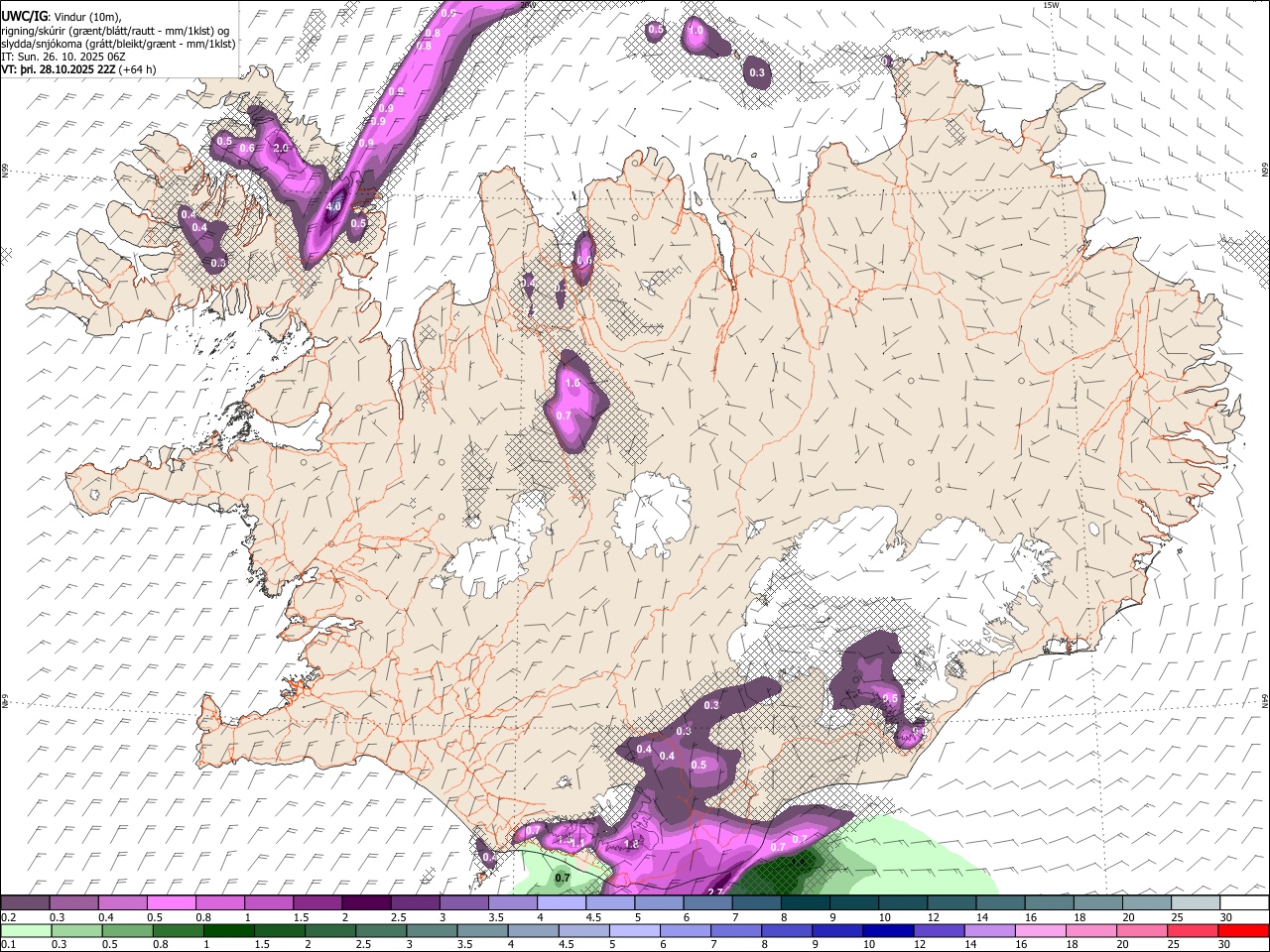Click the 'IT: Sun. 26. 10. 2025 06Z' line
The height and width of the screenshot is (952, 1270).
click(63, 57)
